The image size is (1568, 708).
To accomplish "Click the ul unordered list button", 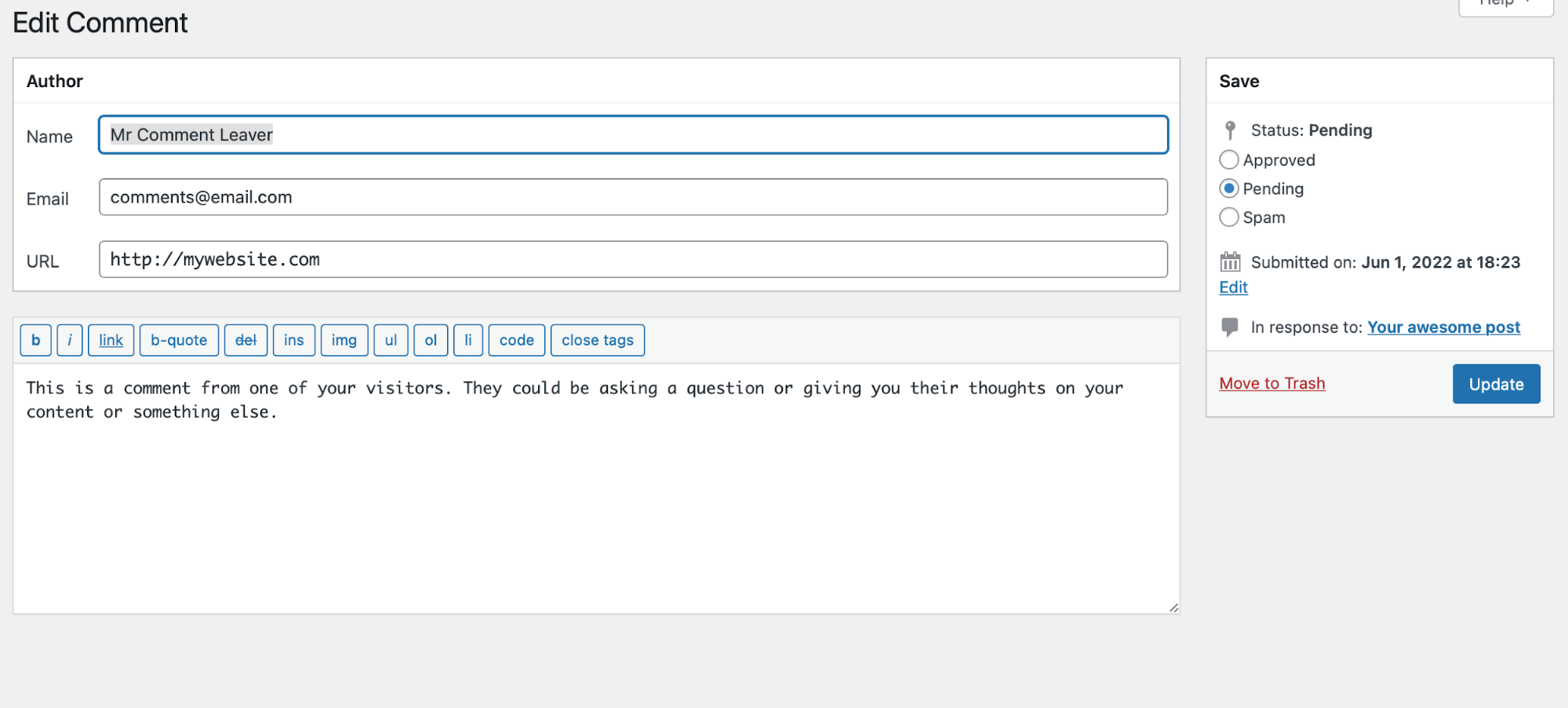I will coord(391,340).
